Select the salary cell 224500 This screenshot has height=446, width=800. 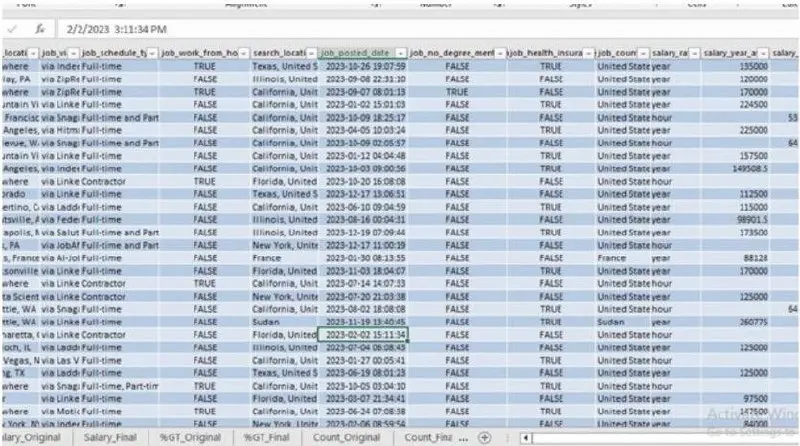tap(735, 105)
